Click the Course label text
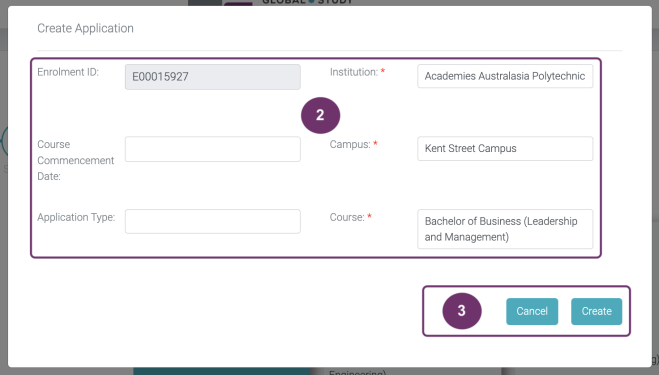The width and height of the screenshot is (659, 375). point(347,217)
